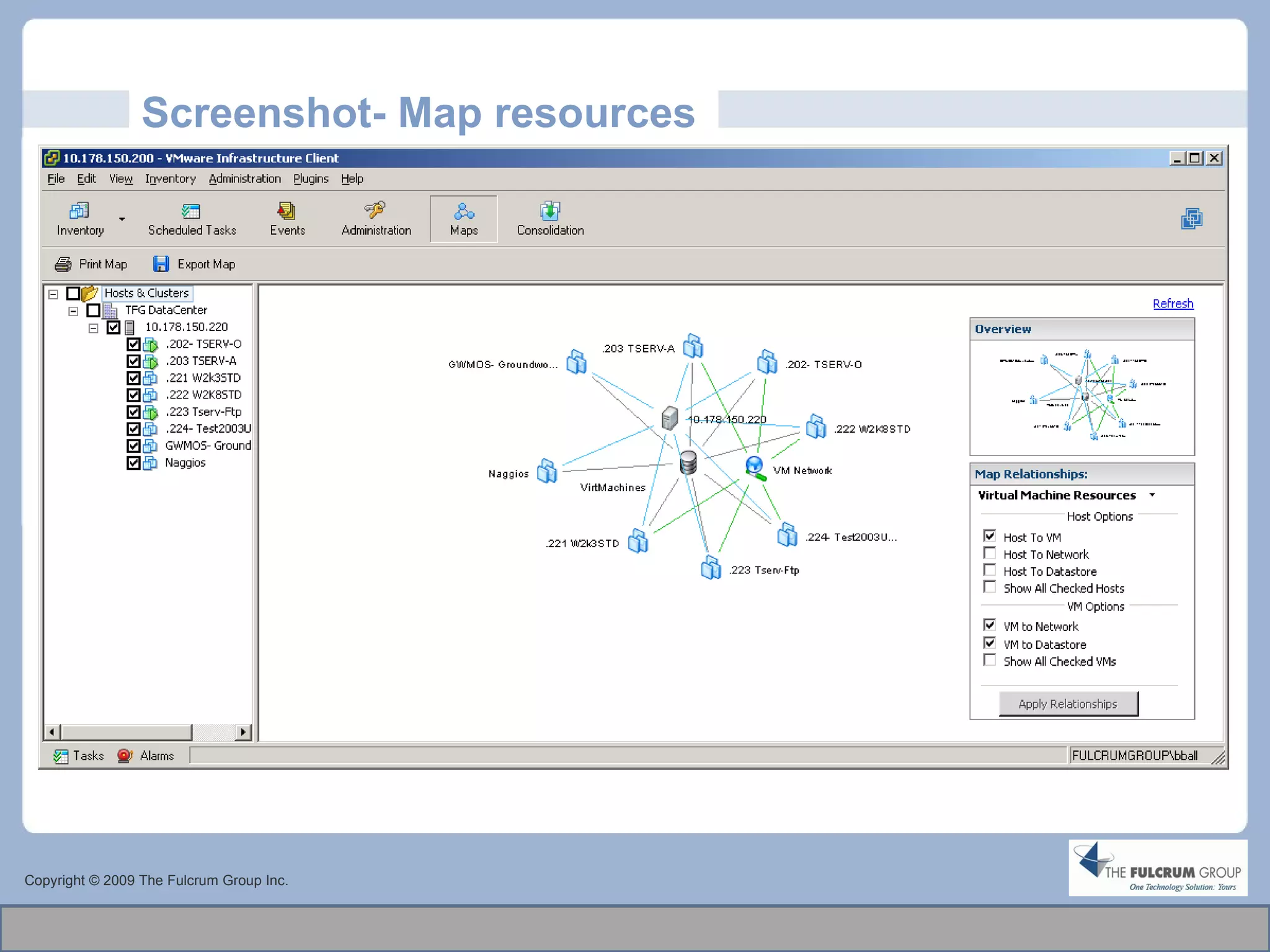Collapse the Hosts & Clusters tree node

53,294
